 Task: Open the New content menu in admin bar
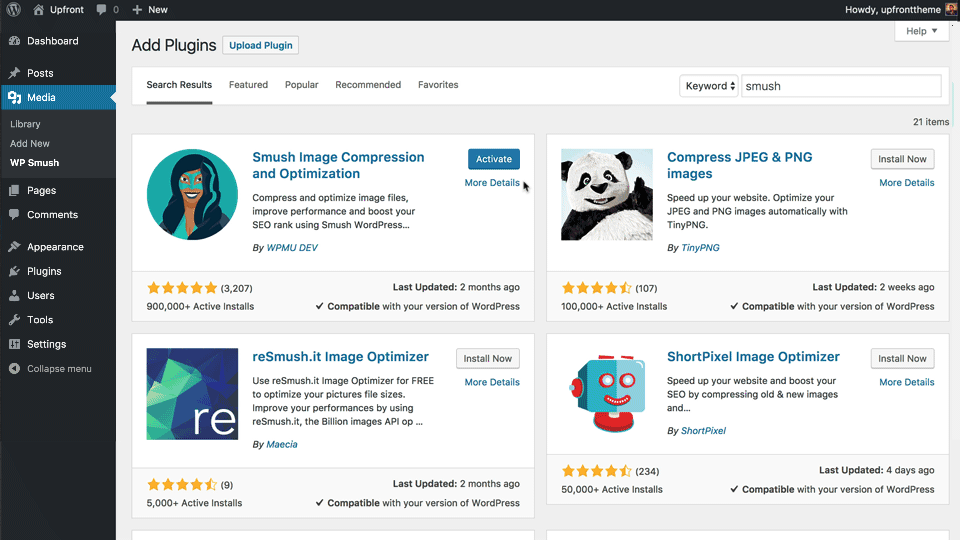pos(150,9)
